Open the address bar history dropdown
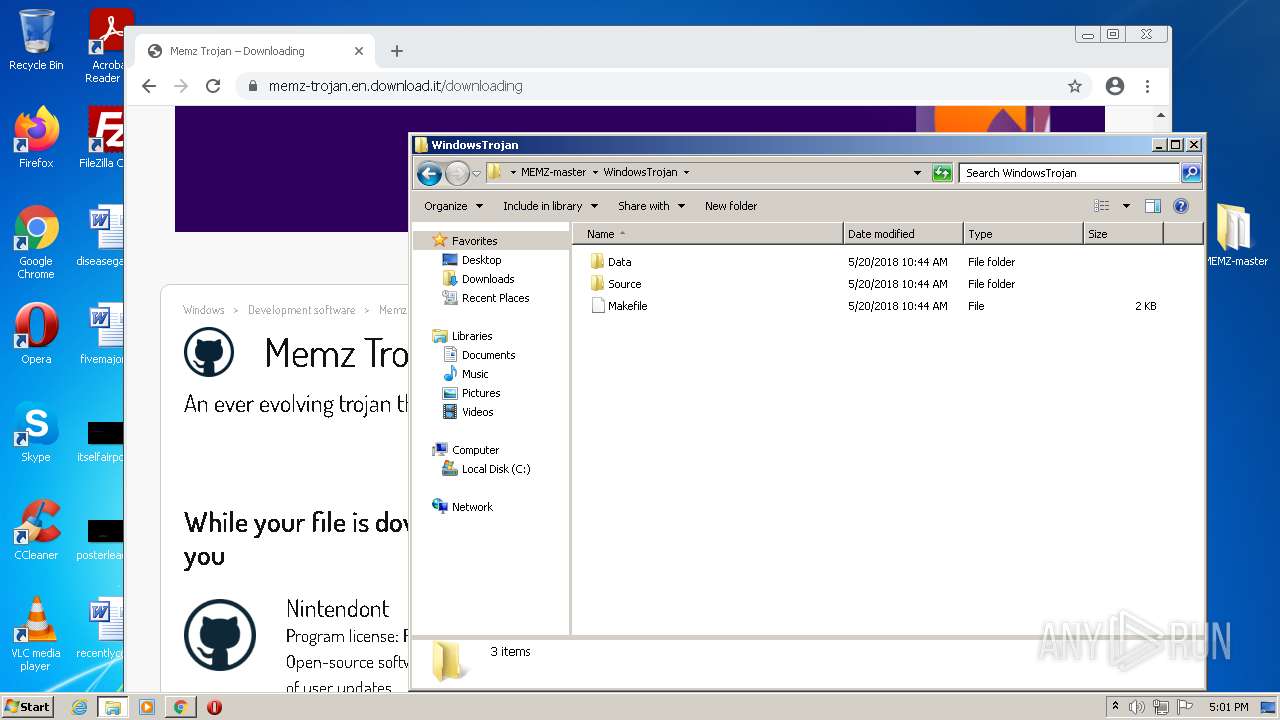The height and width of the screenshot is (720, 1280). tap(917, 173)
